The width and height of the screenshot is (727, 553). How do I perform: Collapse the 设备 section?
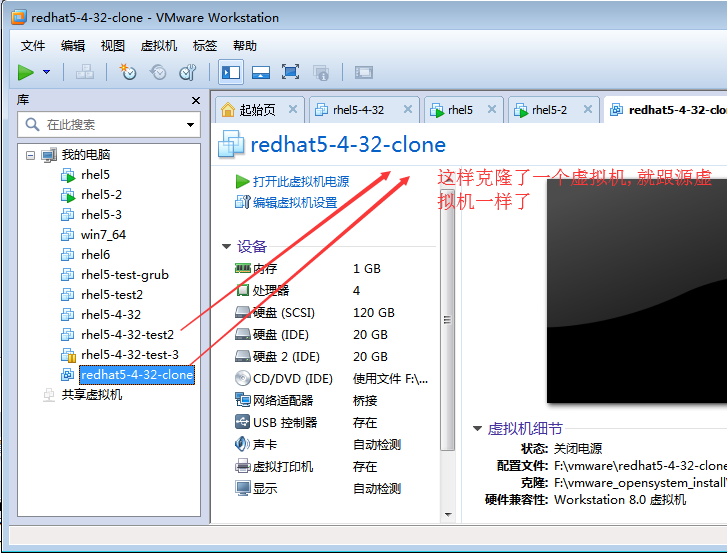click(x=227, y=246)
